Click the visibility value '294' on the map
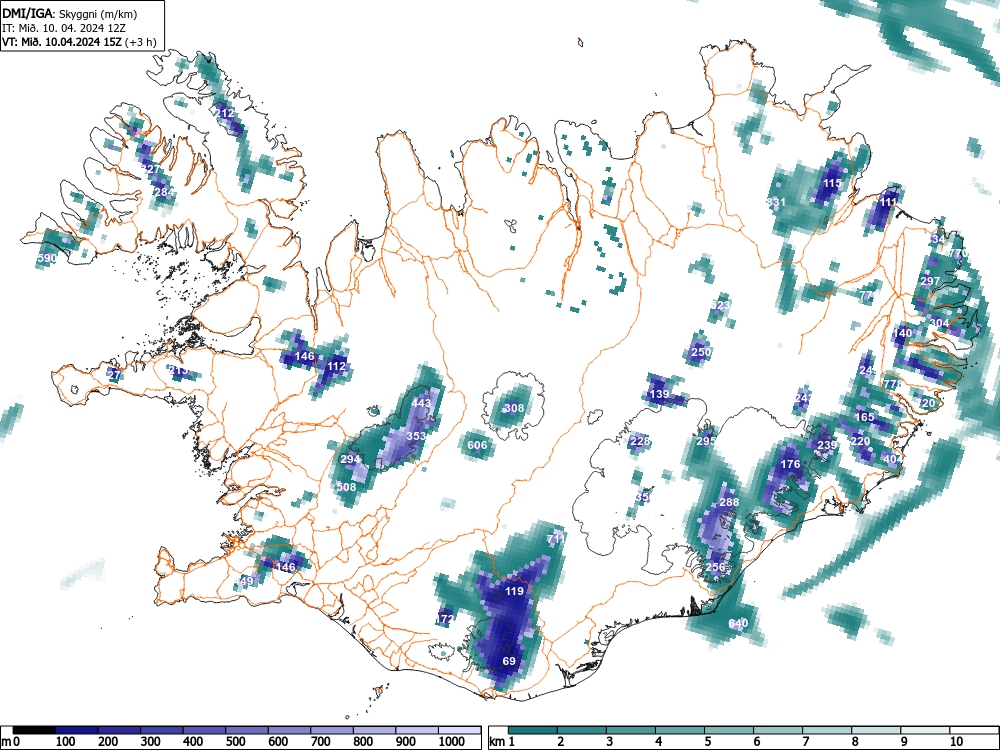 [350, 459]
